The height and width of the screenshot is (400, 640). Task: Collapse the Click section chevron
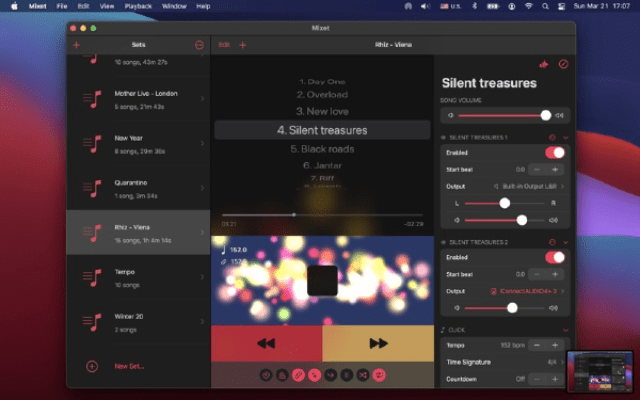coord(566,329)
